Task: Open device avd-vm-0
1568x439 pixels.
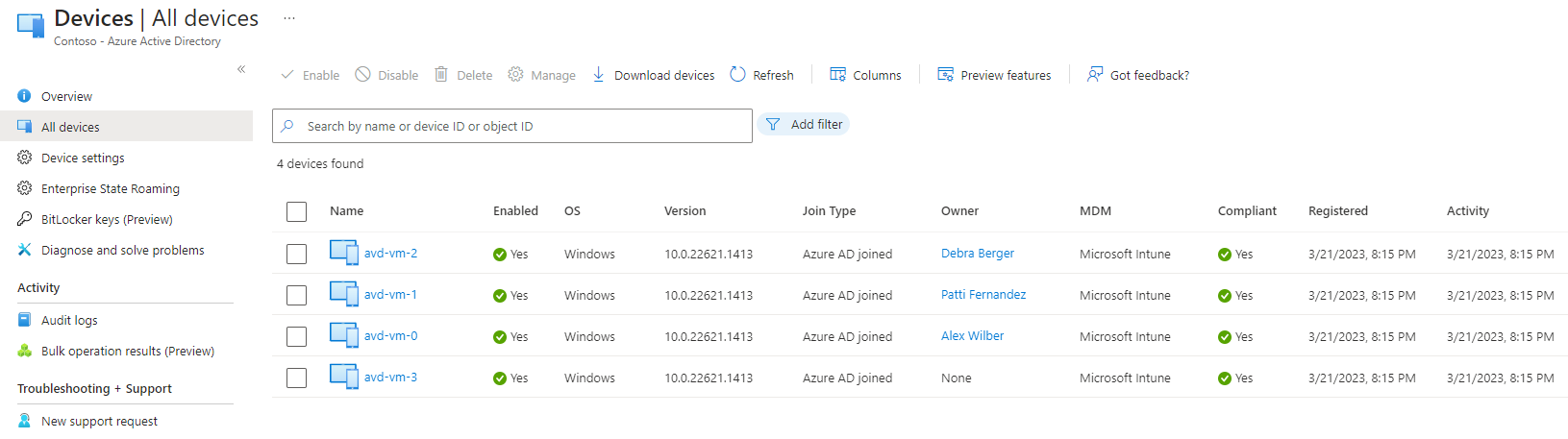Action: (x=390, y=336)
